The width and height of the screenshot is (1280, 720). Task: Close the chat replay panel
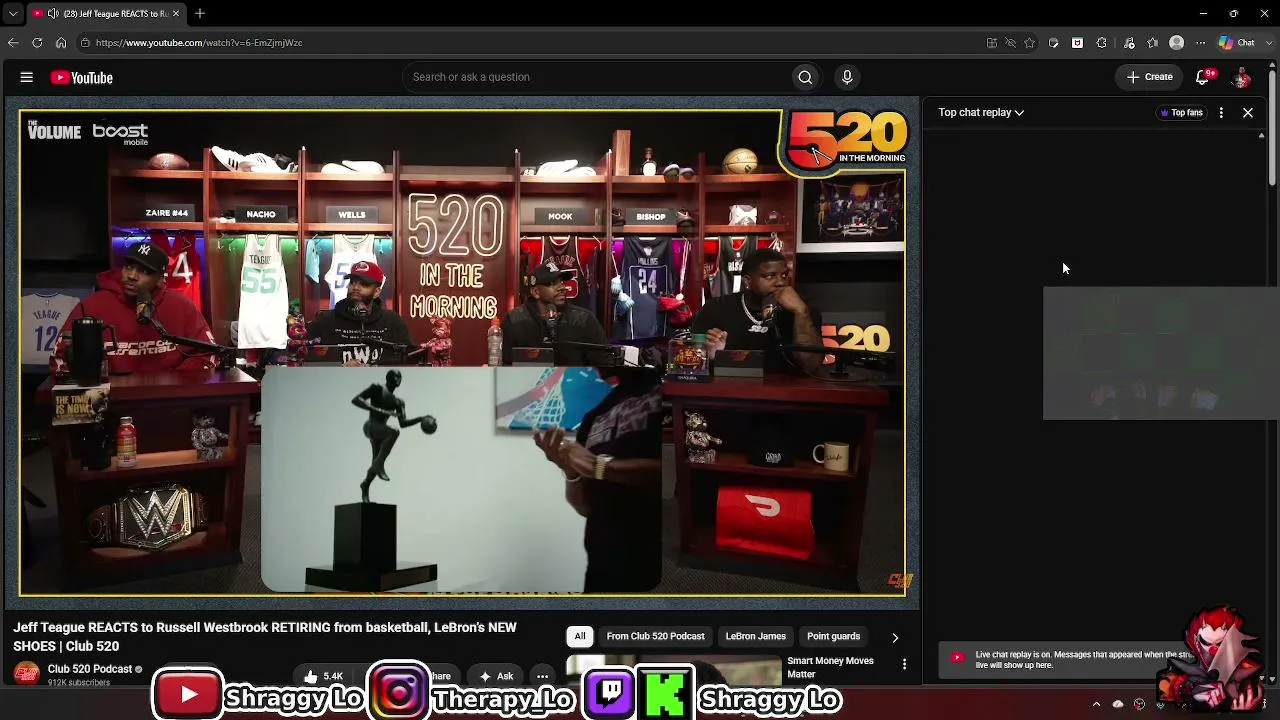point(1248,113)
